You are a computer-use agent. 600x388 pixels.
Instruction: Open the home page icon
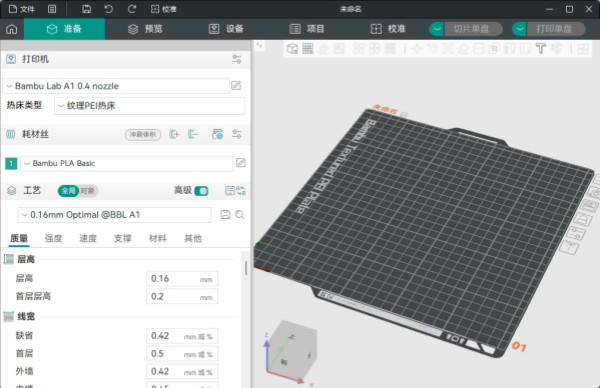tap(11, 29)
